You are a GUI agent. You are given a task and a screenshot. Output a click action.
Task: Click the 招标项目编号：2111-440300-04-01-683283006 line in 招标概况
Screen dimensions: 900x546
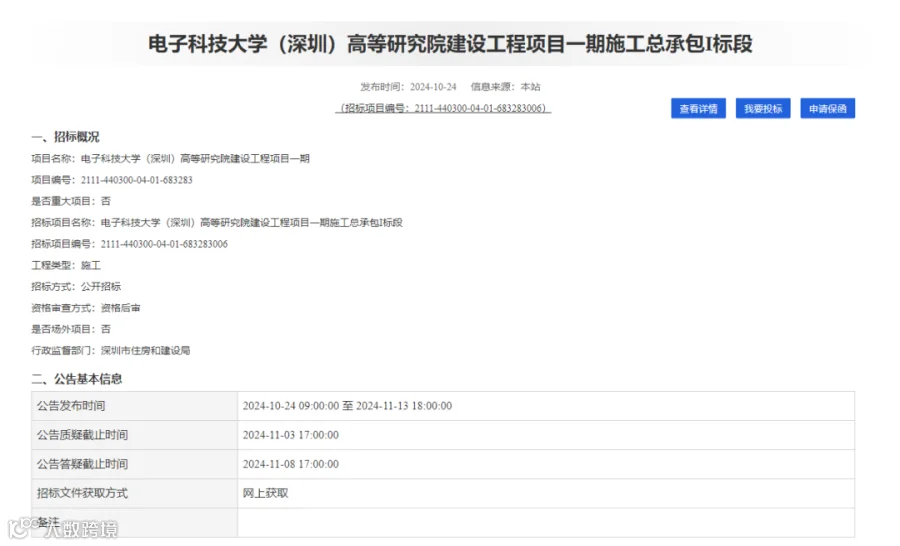(129, 244)
